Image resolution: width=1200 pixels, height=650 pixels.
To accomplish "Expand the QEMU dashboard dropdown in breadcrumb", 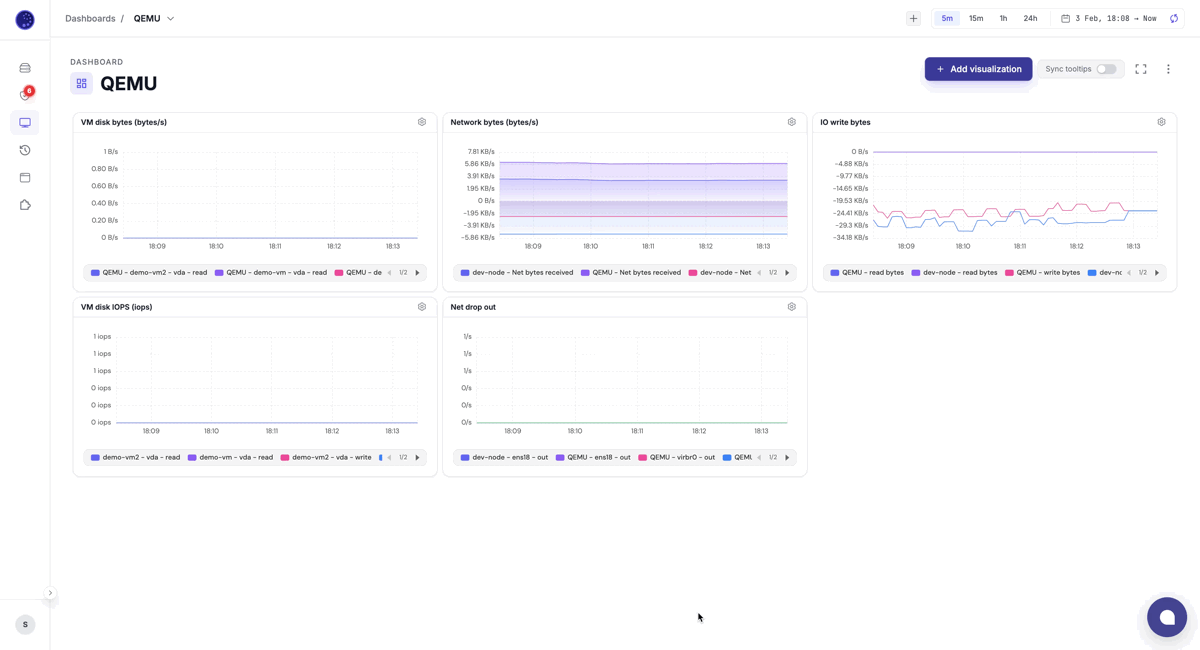I will click(x=170, y=18).
